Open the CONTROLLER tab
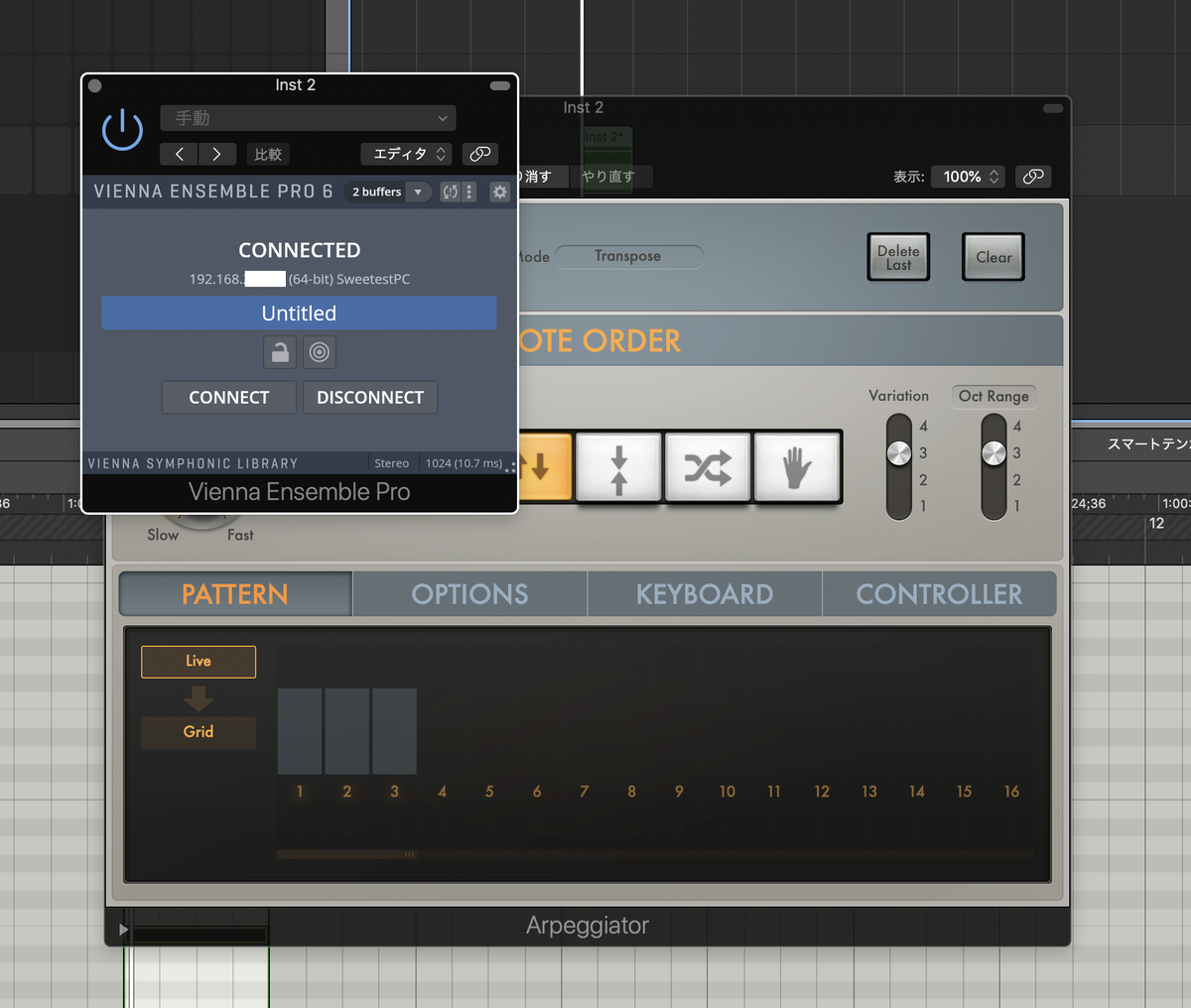The height and width of the screenshot is (1008, 1191). [939, 594]
